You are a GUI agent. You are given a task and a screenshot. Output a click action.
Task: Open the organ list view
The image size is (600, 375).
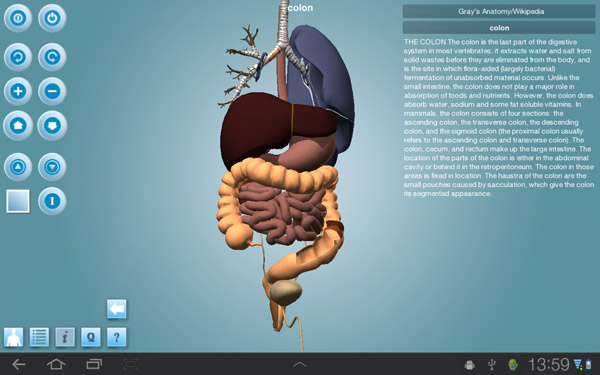coord(39,337)
